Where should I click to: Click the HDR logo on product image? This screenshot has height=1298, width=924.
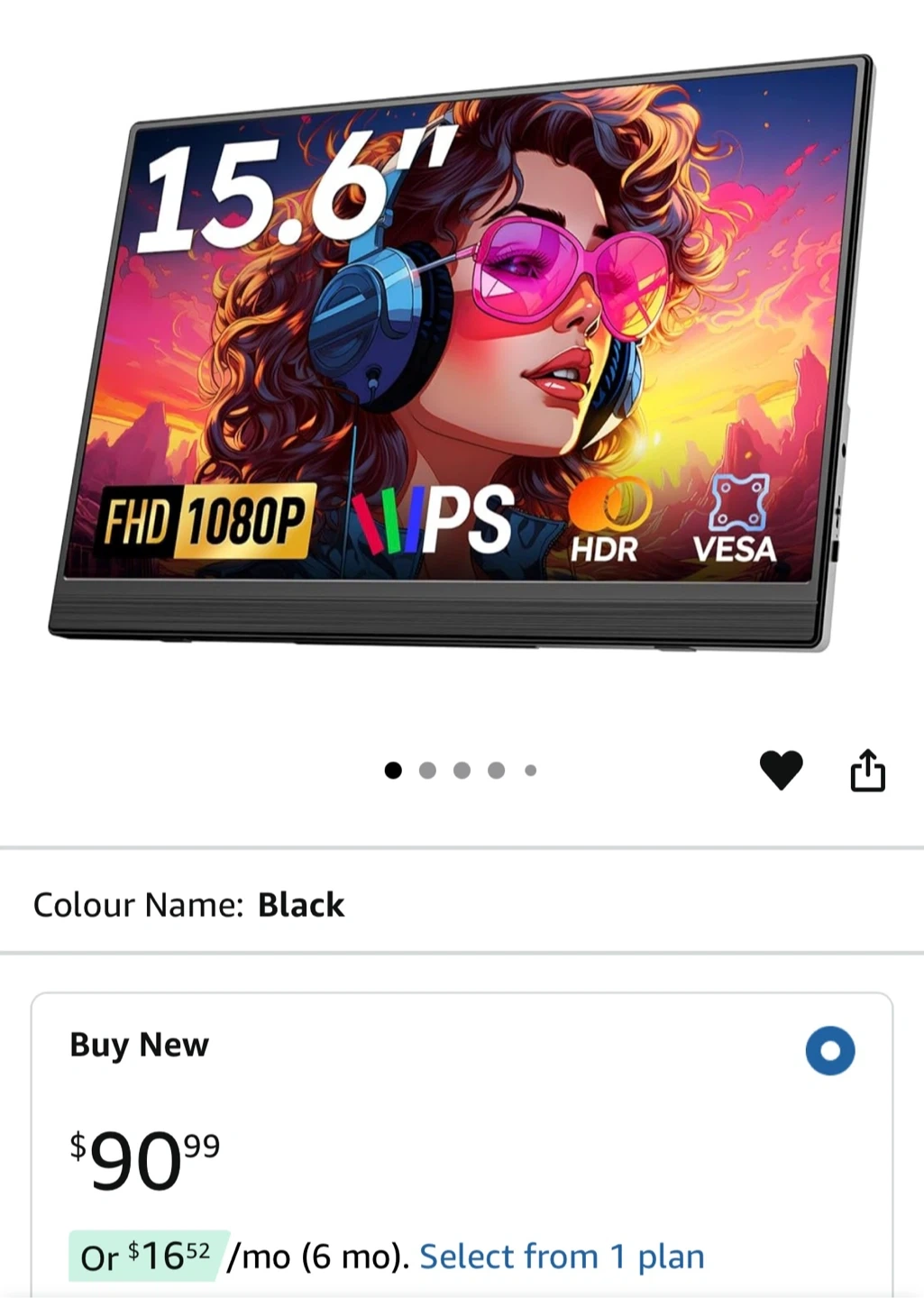(x=606, y=520)
